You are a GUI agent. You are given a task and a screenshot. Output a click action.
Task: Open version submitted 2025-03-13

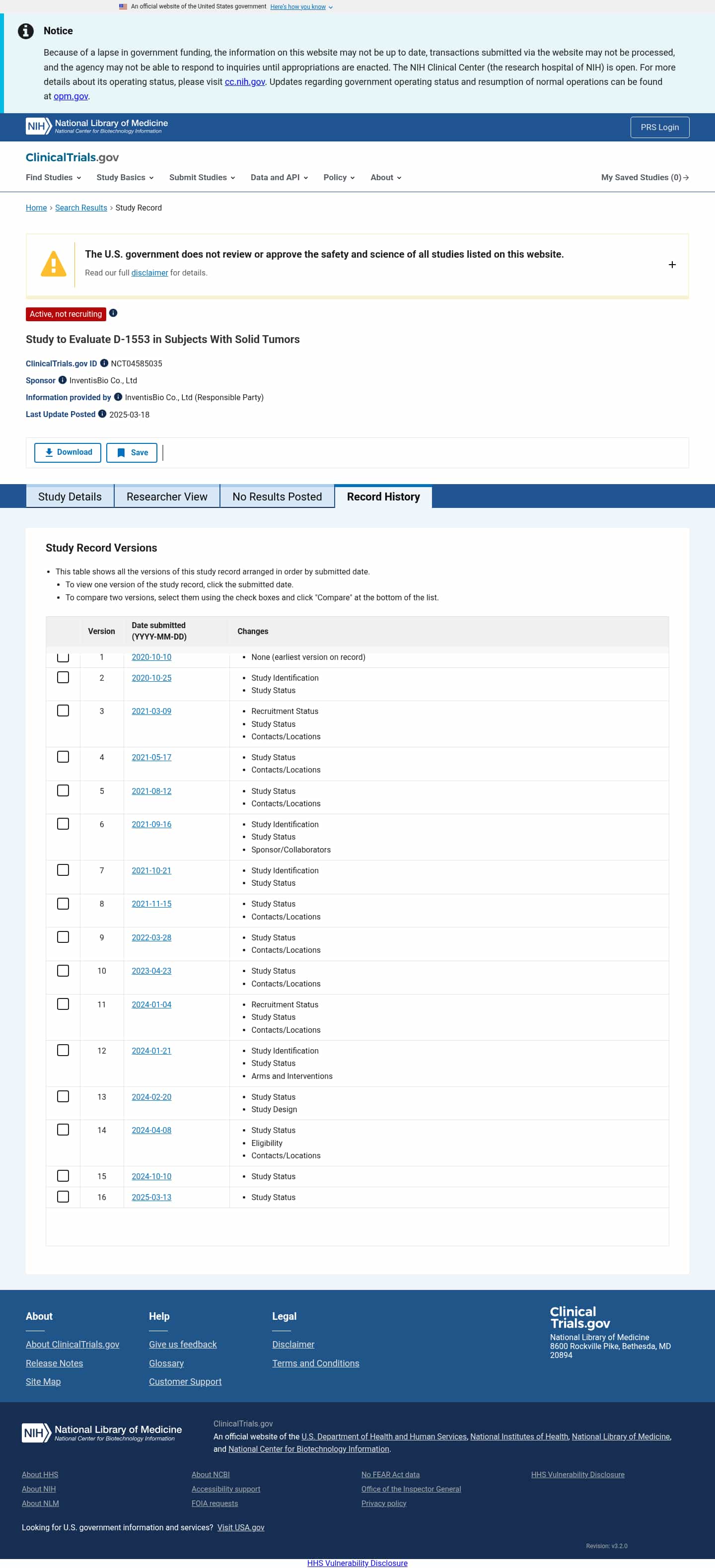tap(151, 1197)
